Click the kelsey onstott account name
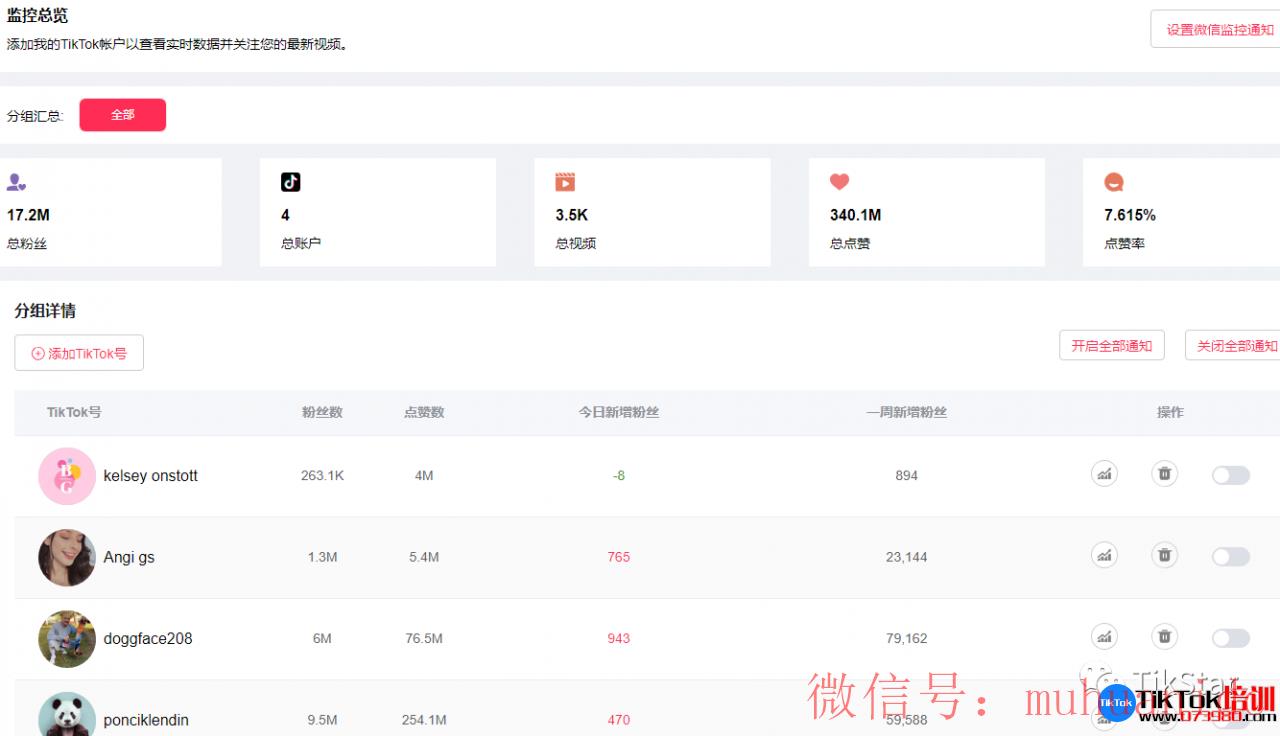 tap(151, 476)
